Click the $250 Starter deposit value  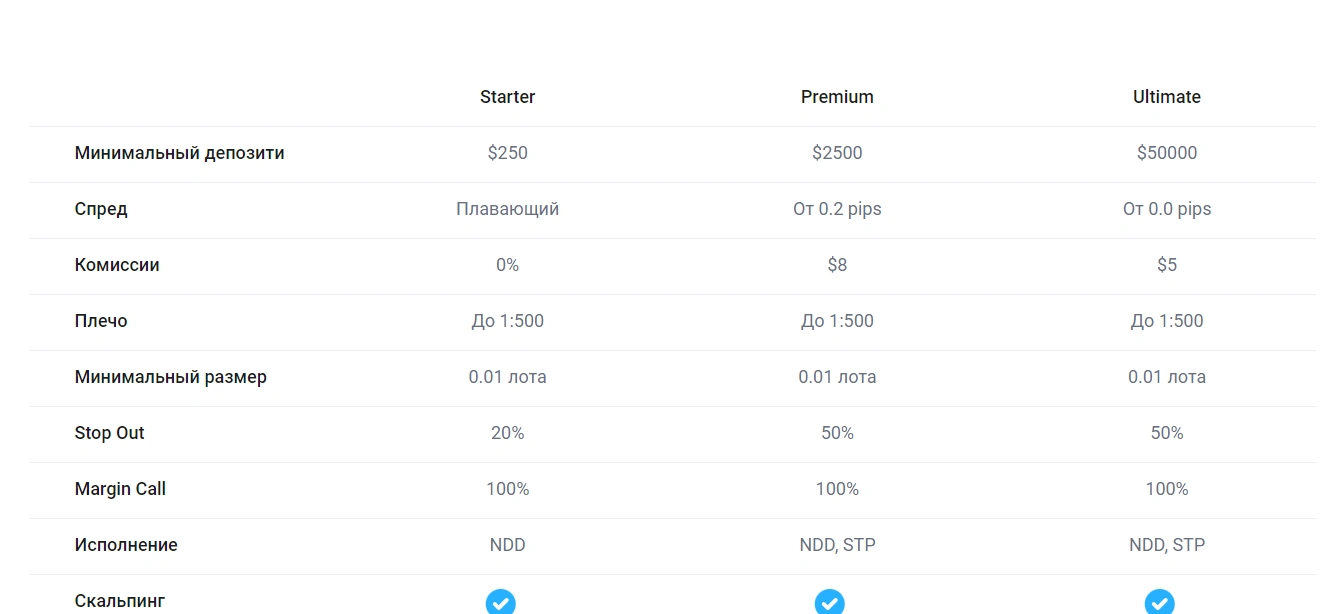(x=507, y=153)
